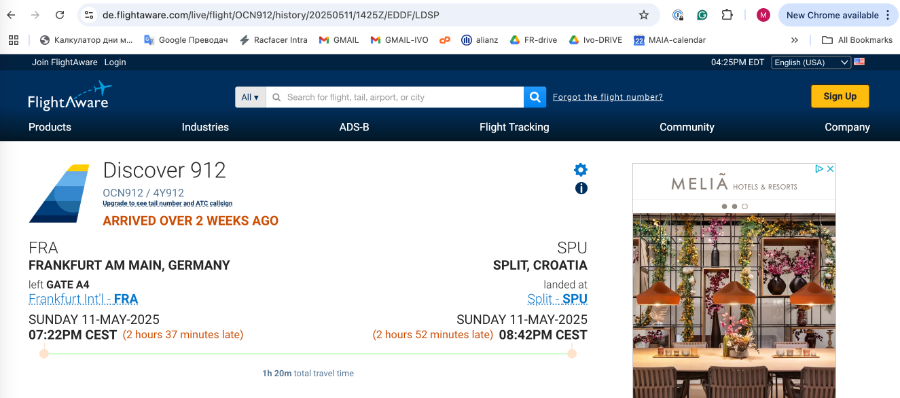The width and height of the screenshot is (900, 398).
Task: Open the flight settings gear icon
Action: point(581,169)
